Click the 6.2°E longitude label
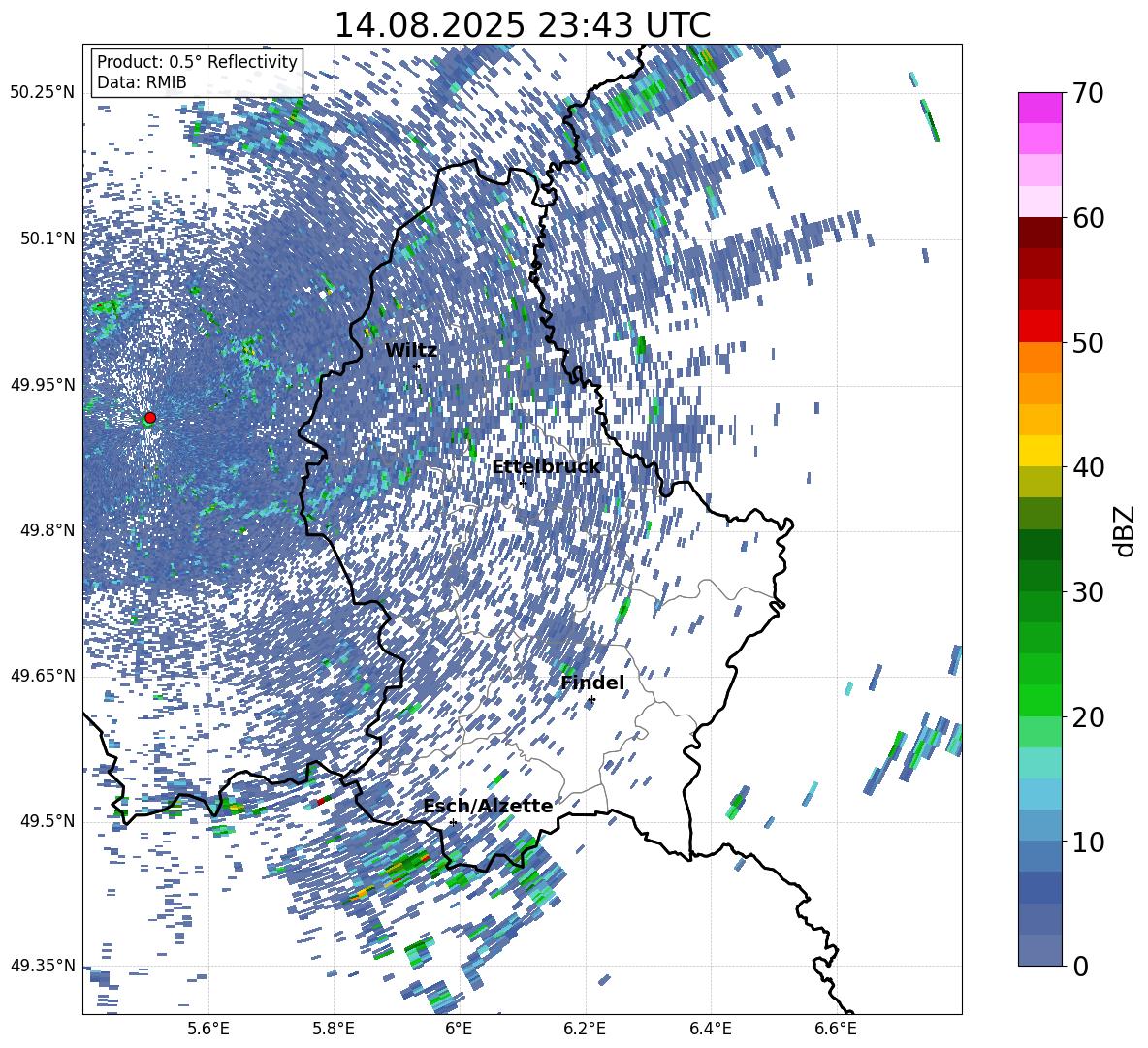The width and height of the screenshot is (1148, 1048). coord(585,1029)
